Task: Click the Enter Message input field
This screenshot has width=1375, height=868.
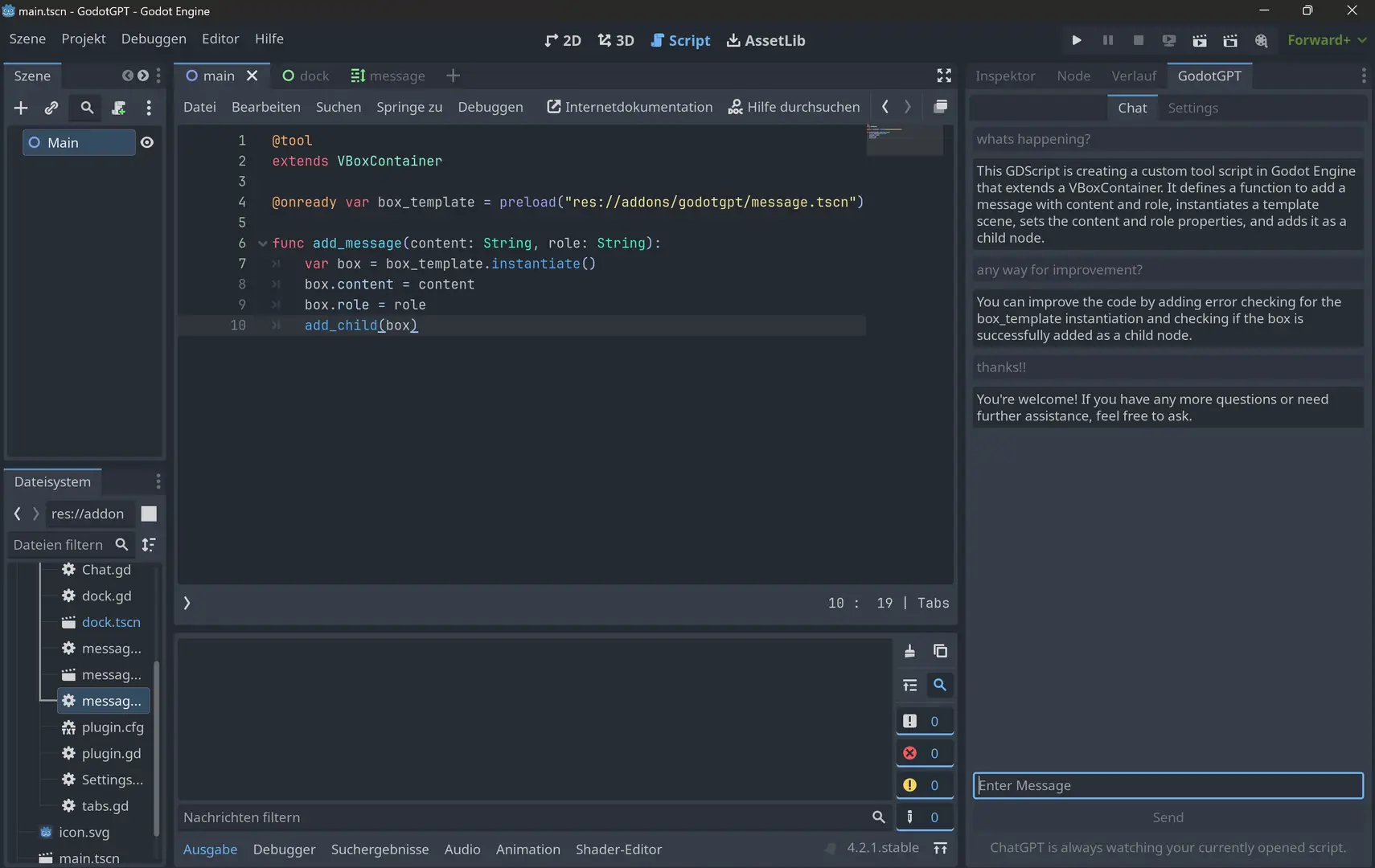Action: tap(1168, 786)
